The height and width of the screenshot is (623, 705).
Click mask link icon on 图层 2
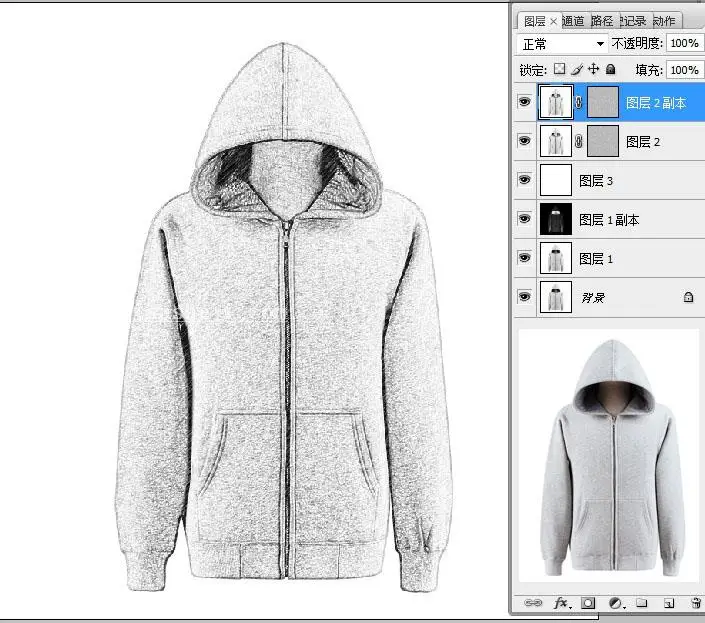click(x=579, y=142)
